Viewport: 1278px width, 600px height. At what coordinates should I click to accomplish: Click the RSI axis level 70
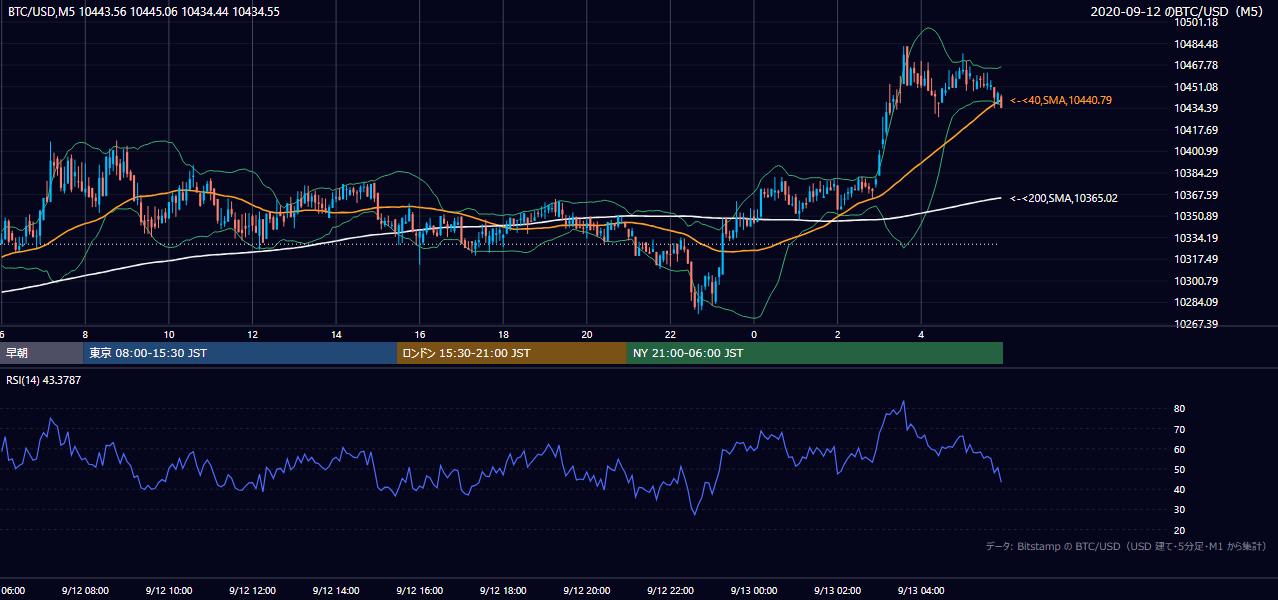tap(1180, 429)
